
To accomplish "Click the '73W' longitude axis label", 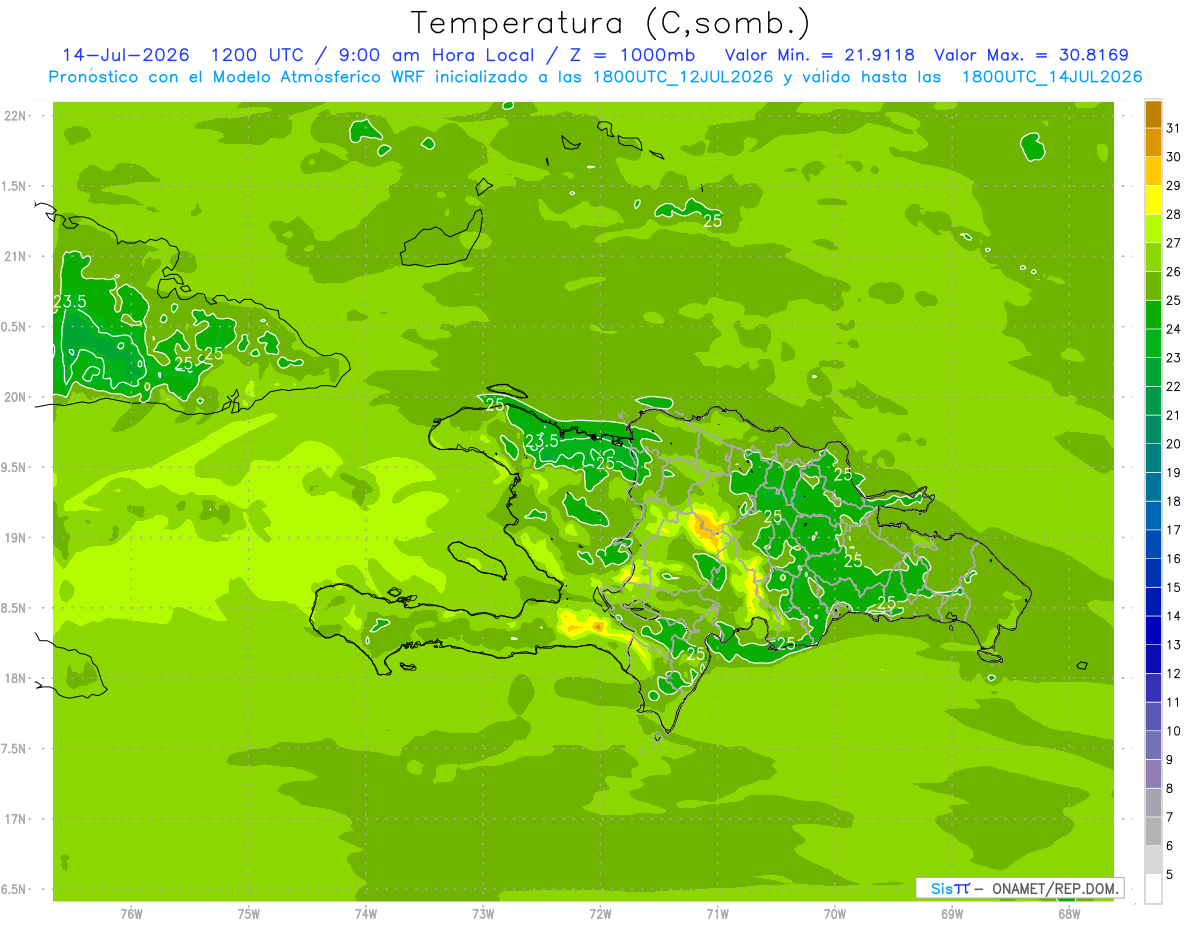I will pos(483,913).
